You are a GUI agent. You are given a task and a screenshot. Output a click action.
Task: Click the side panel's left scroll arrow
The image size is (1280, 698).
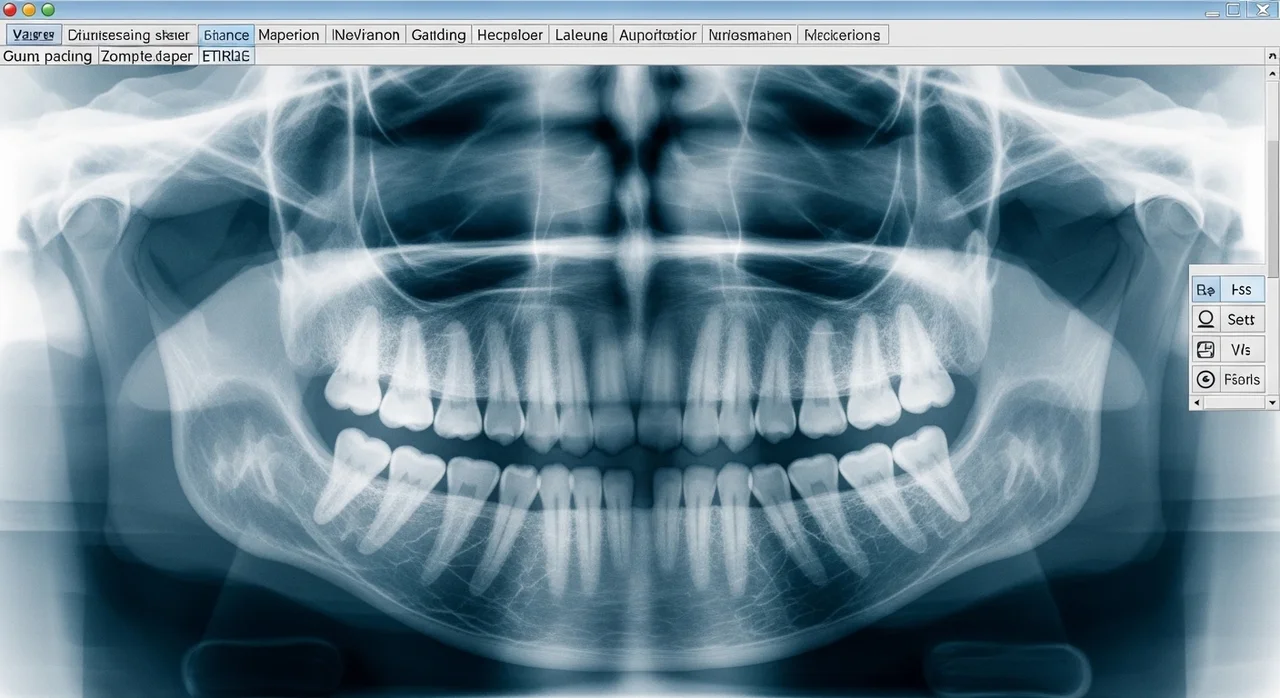click(x=1196, y=403)
